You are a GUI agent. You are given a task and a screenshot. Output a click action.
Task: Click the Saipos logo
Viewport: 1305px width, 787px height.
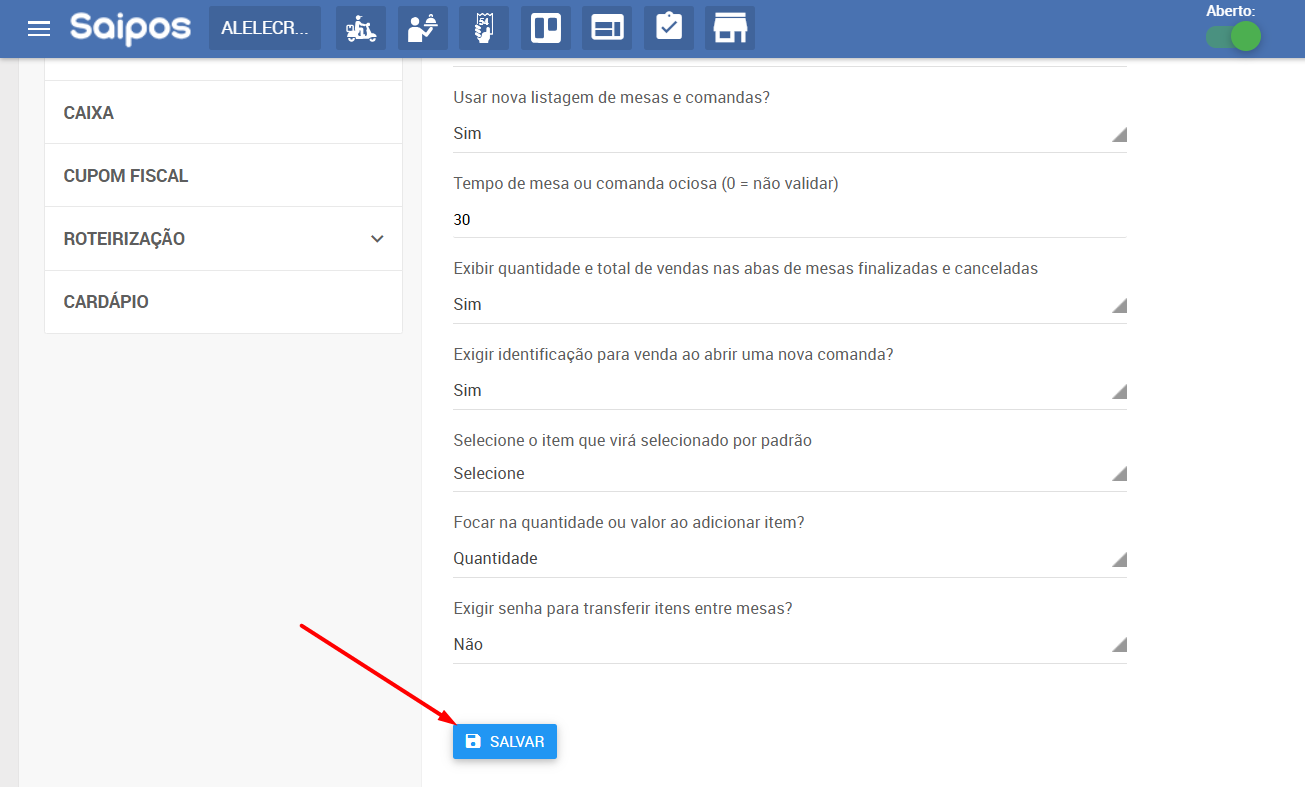pos(130,28)
